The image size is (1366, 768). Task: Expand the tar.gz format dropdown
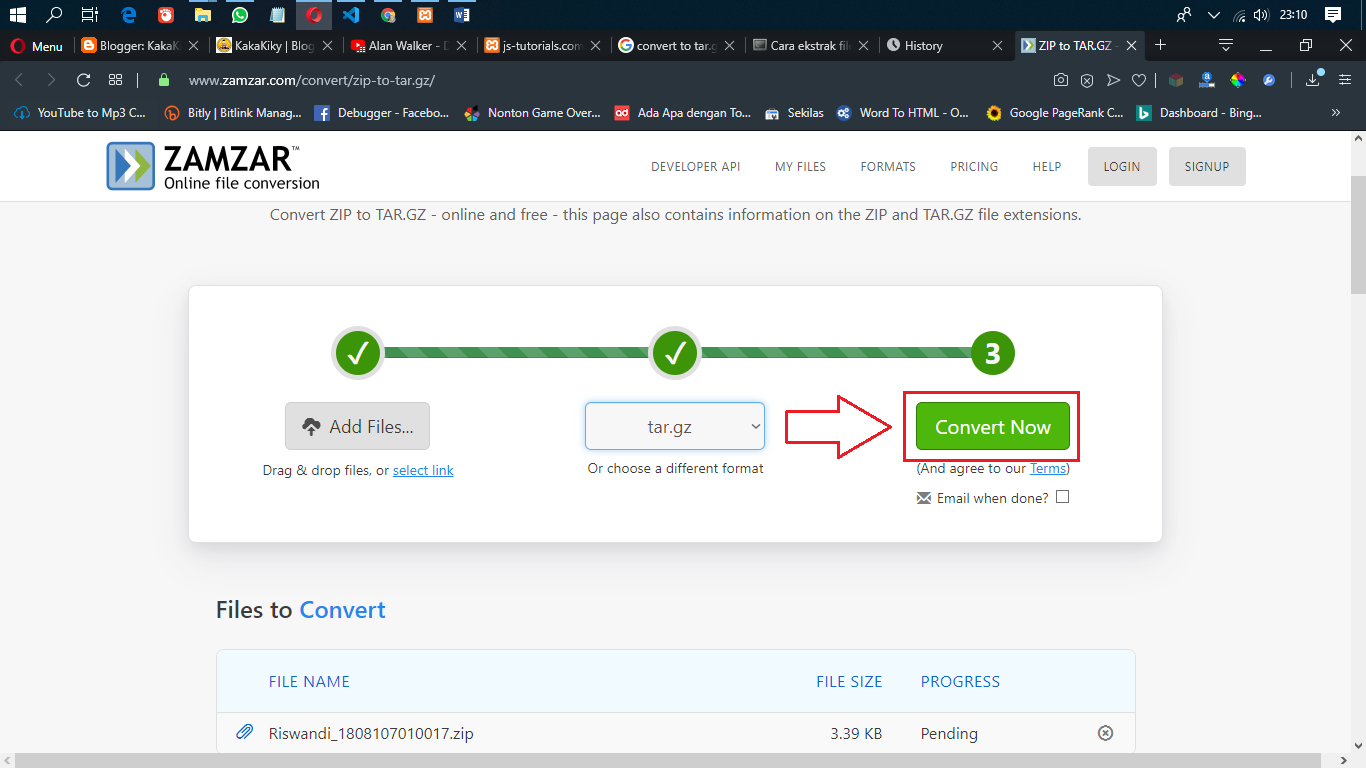coord(675,426)
